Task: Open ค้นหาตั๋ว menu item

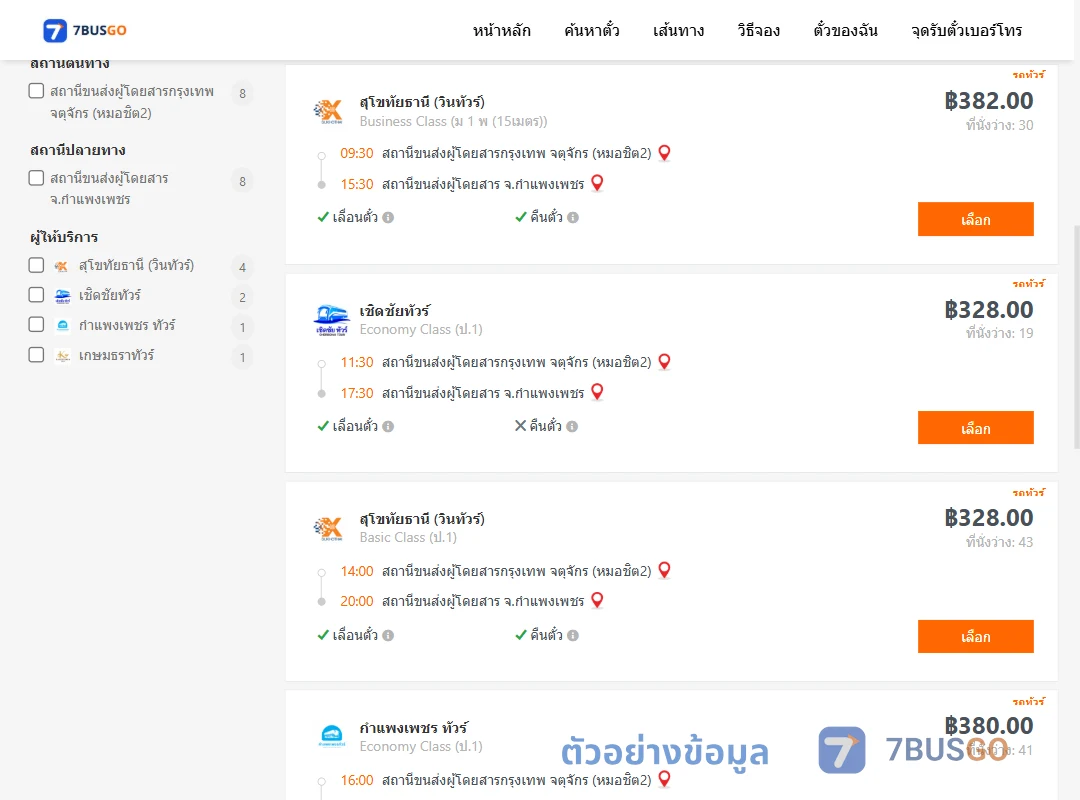Action: 591,30
